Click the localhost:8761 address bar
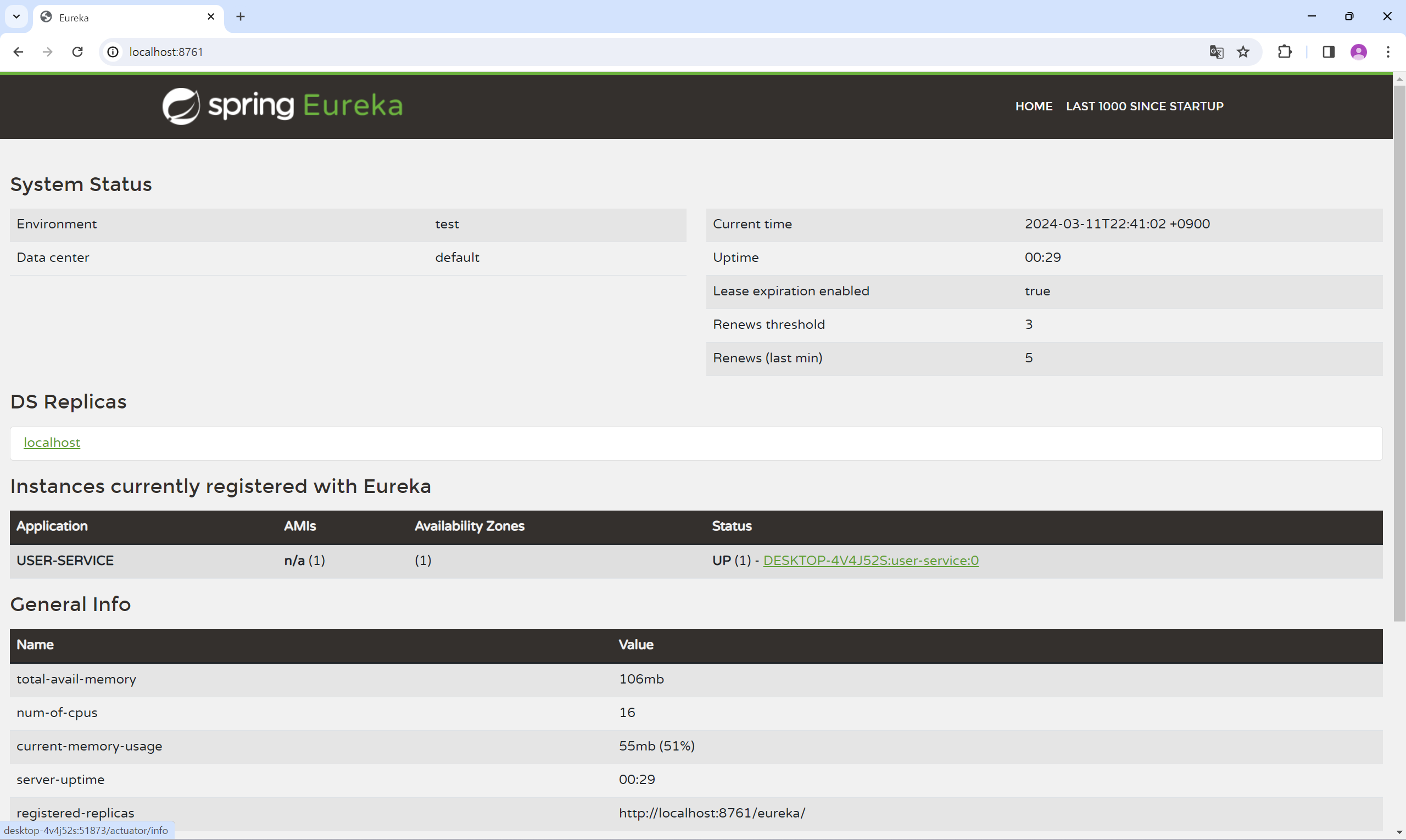 pyautogui.click(x=623, y=52)
